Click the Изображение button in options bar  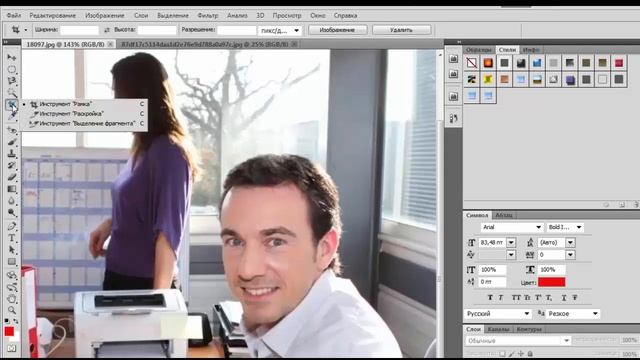coord(337,30)
